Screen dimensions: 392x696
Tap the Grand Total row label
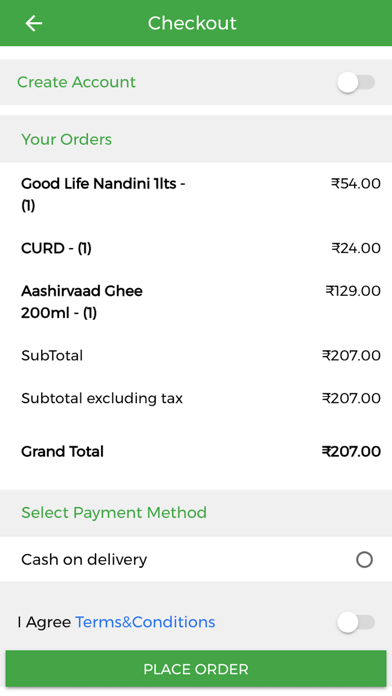click(x=63, y=451)
